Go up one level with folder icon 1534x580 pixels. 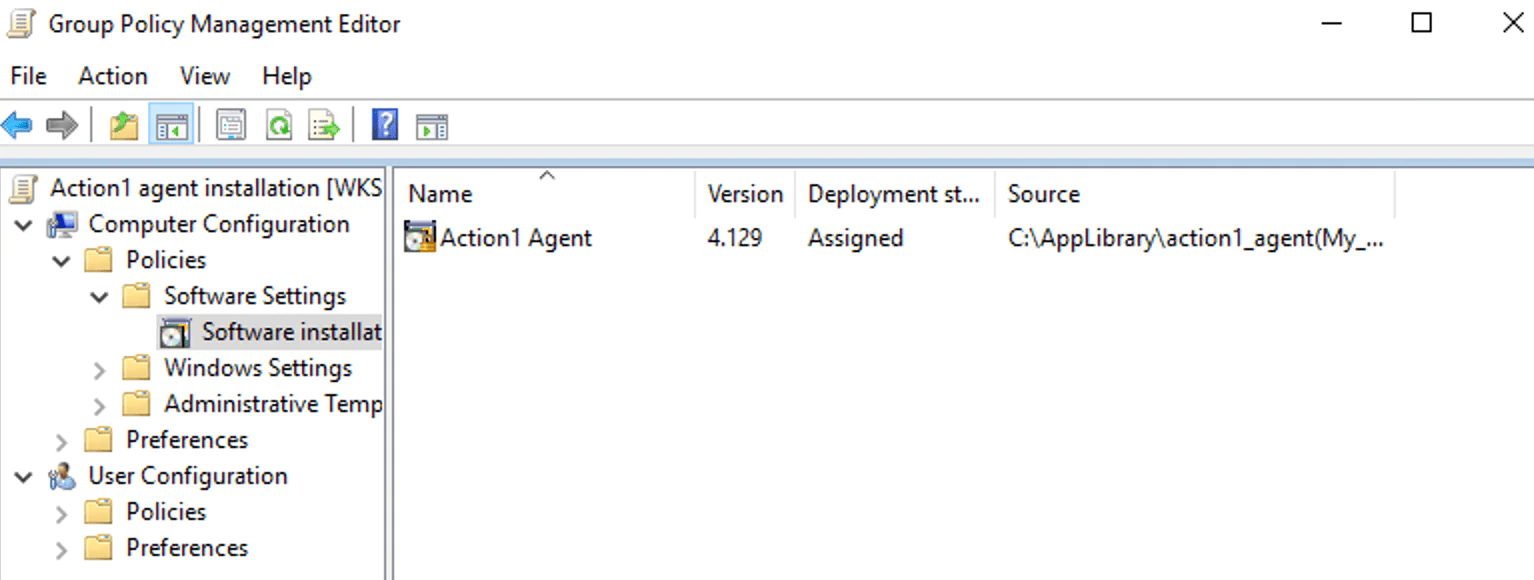click(x=124, y=126)
